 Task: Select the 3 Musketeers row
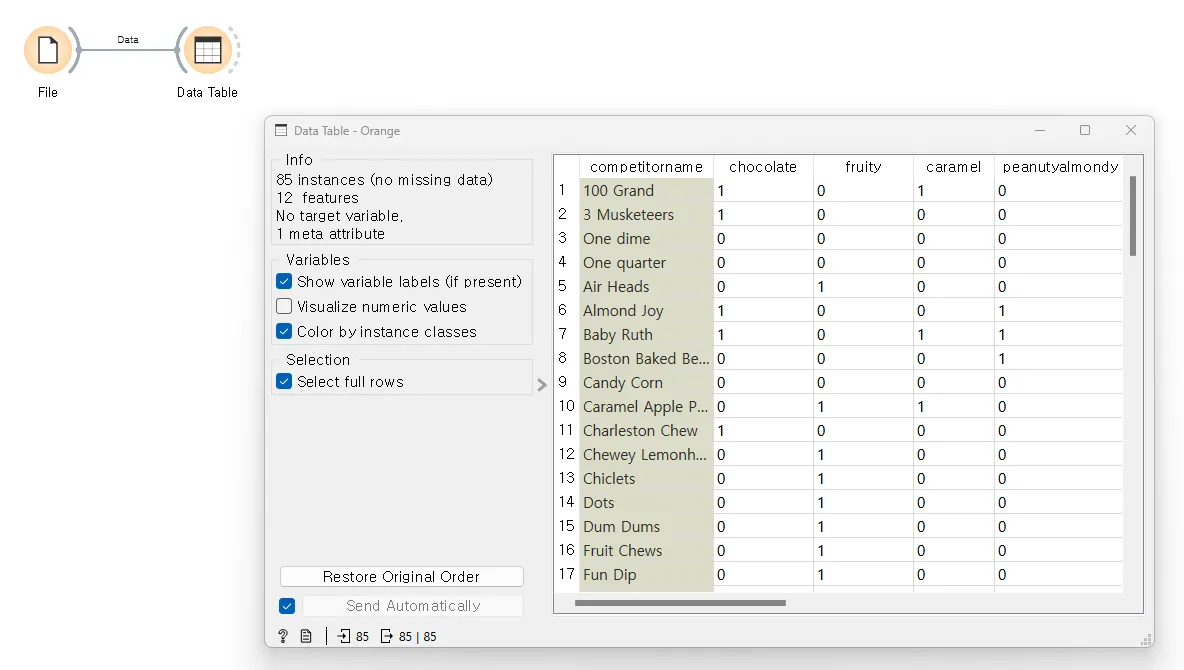pyautogui.click(x=646, y=215)
